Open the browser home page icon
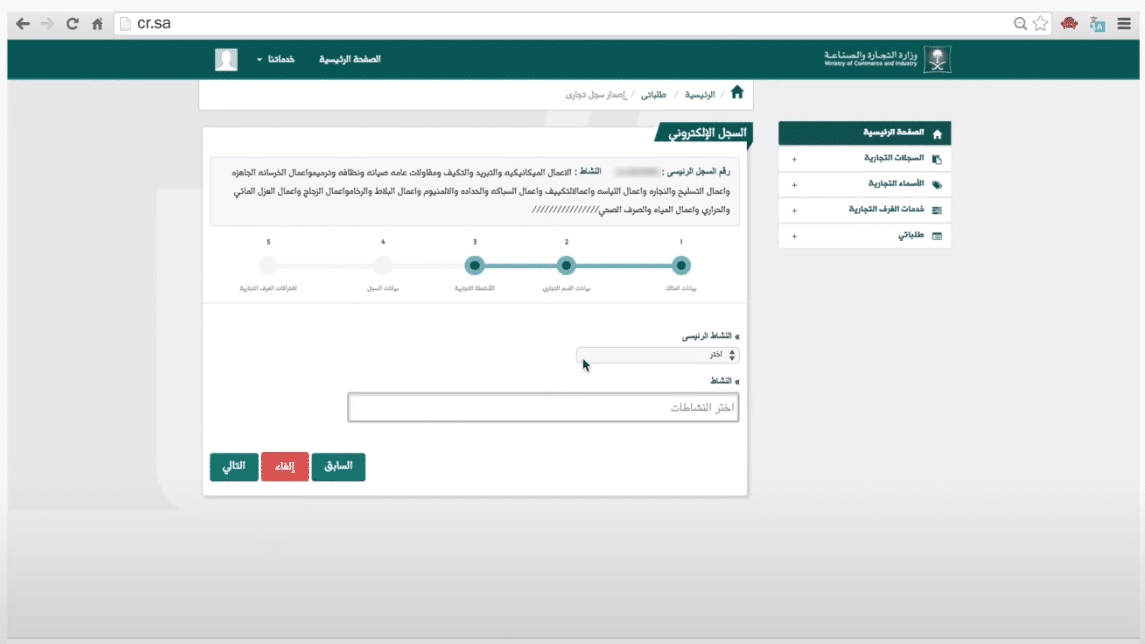The image size is (1145, 644). 97,24
